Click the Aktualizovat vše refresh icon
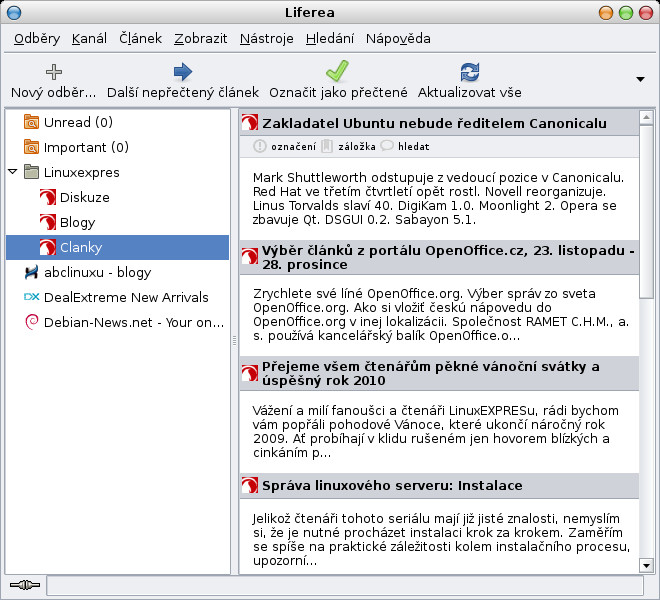The image size is (660, 600). click(x=470, y=72)
